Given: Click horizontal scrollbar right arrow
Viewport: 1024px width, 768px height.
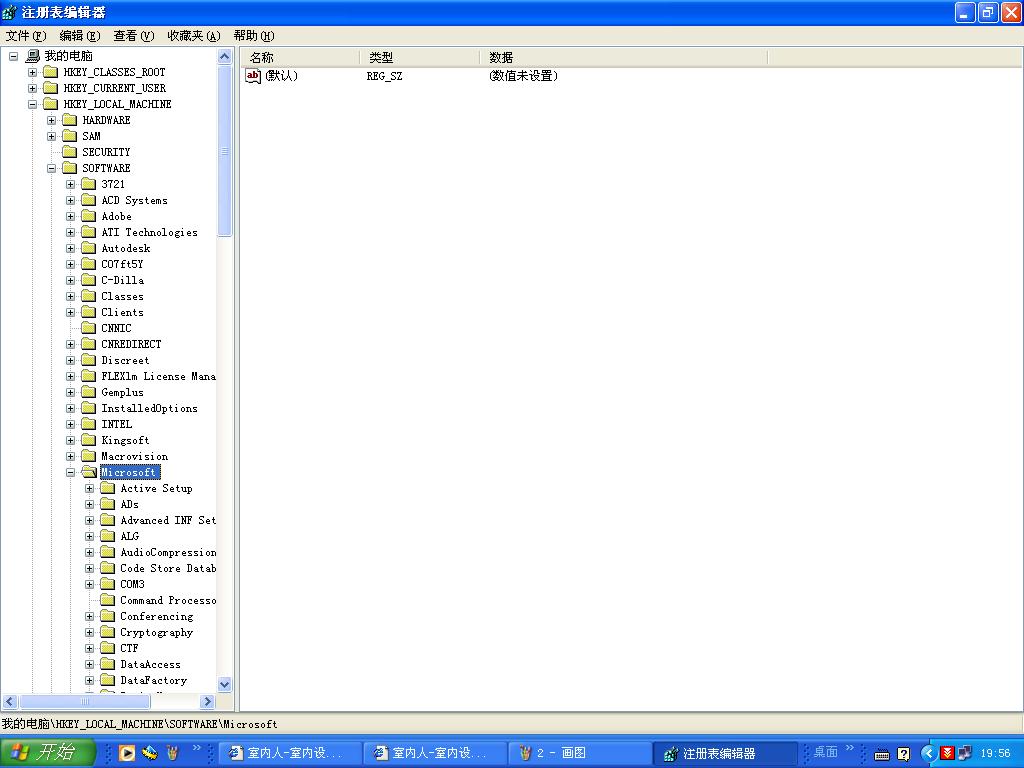Looking at the screenshot, I should (x=207, y=701).
